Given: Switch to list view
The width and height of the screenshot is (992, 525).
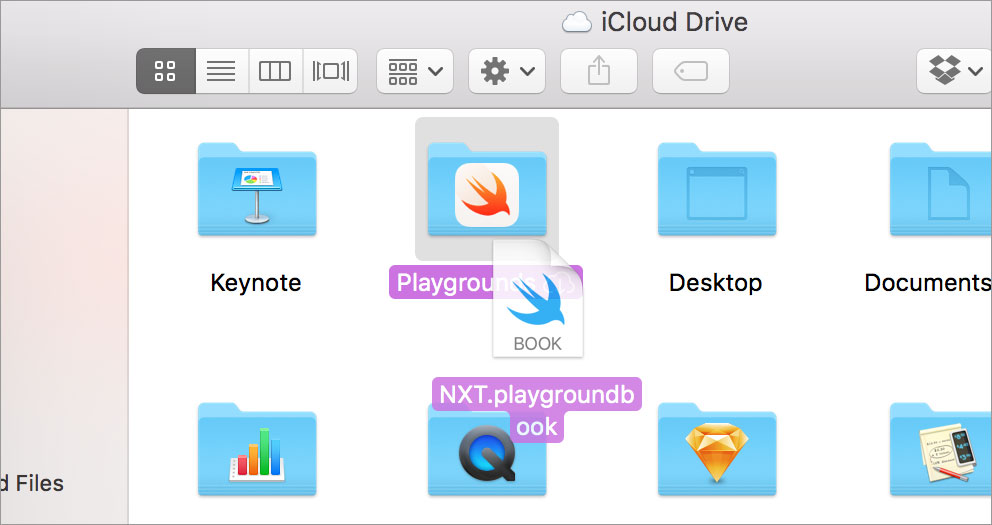Looking at the screenshot, I should click(x=221, y=71).
